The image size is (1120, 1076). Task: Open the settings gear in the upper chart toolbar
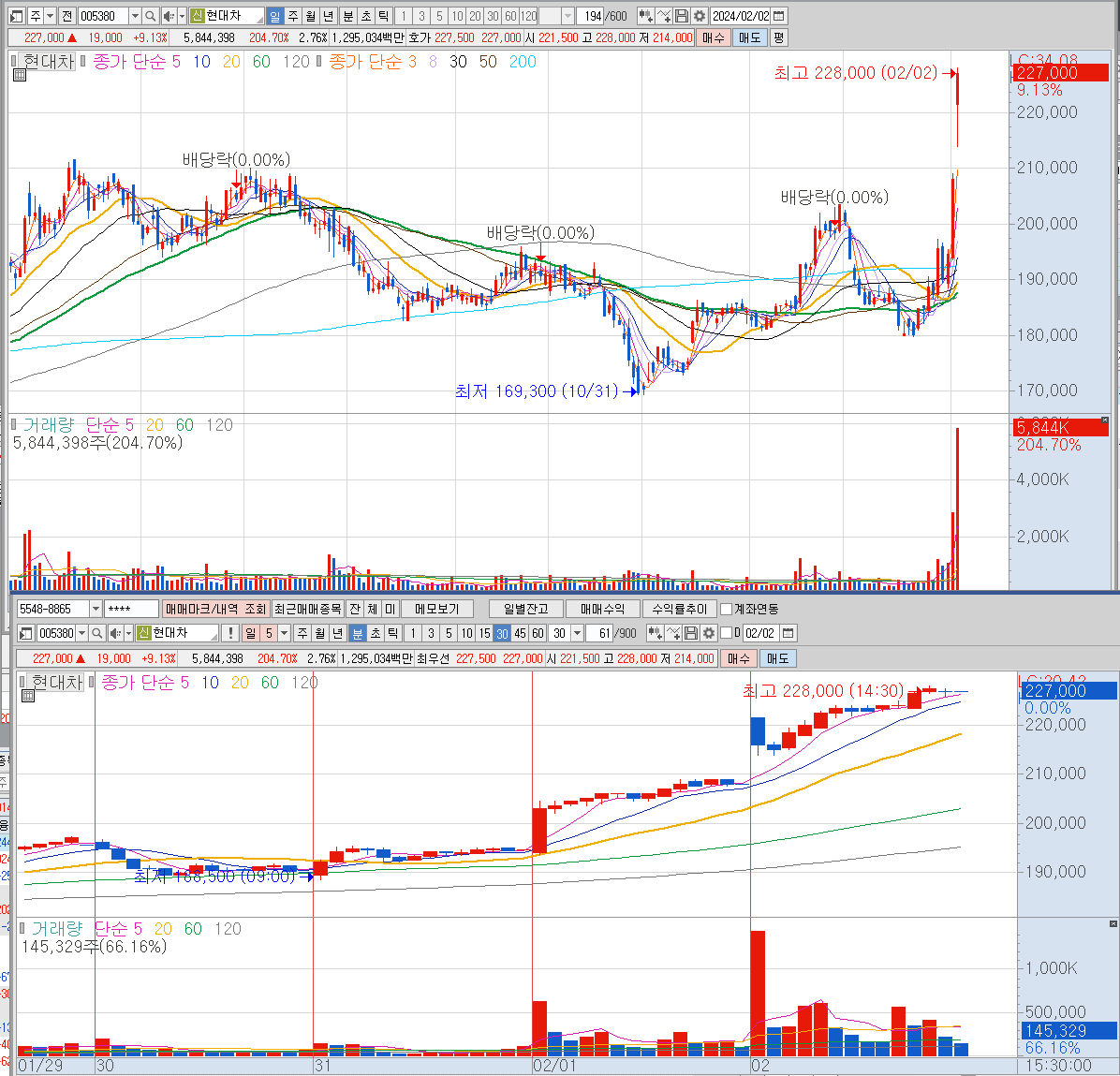point(700,16)
